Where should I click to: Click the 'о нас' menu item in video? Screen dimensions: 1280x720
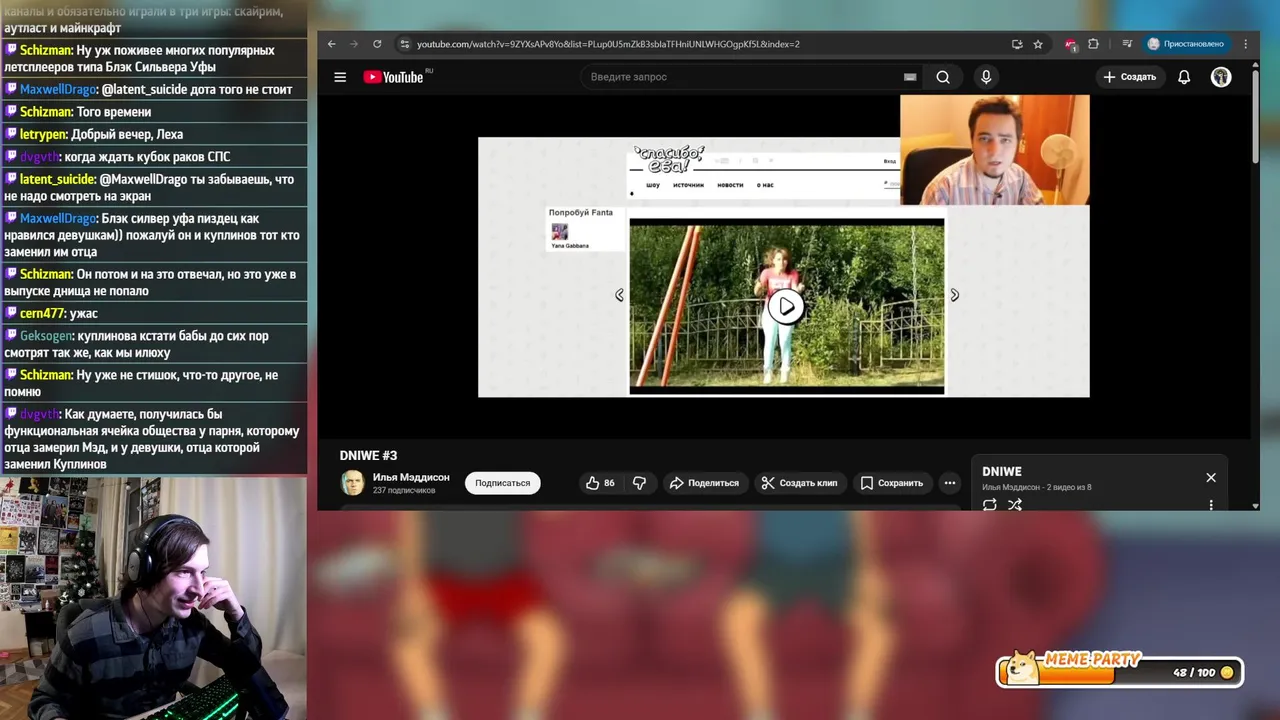click(x=765, y=185)
